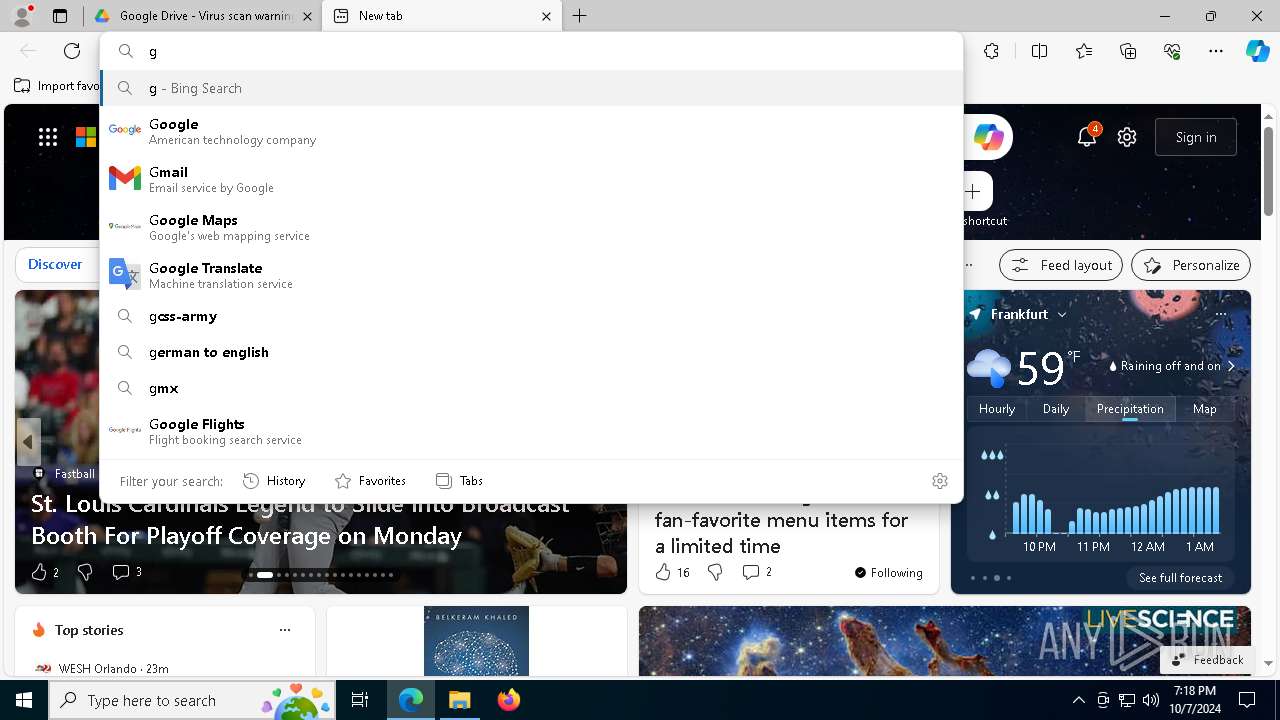Add a shortcut with plus icon
The image size is (1280, 720).
(973, 191)
